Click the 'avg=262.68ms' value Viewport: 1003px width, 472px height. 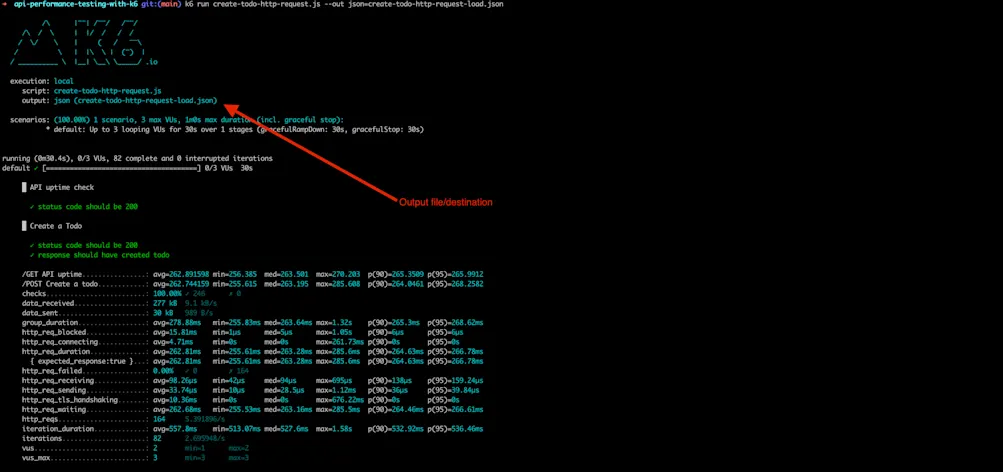click(x=177, y=409)
